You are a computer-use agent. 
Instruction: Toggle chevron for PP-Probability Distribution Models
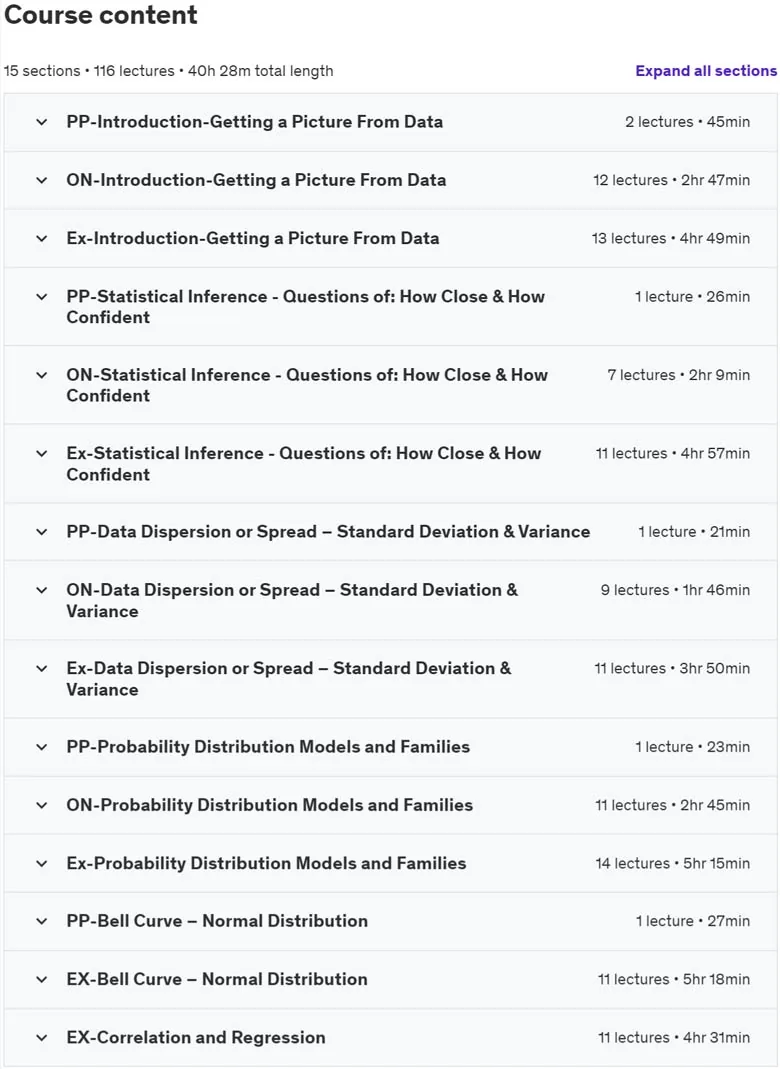pyautogui.click(x=42, y=747)
